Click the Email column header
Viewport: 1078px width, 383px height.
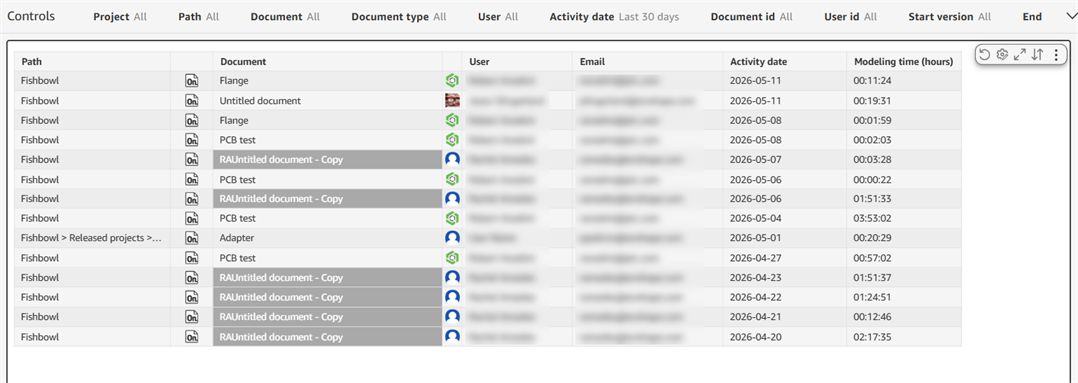(x=648, y=61)
